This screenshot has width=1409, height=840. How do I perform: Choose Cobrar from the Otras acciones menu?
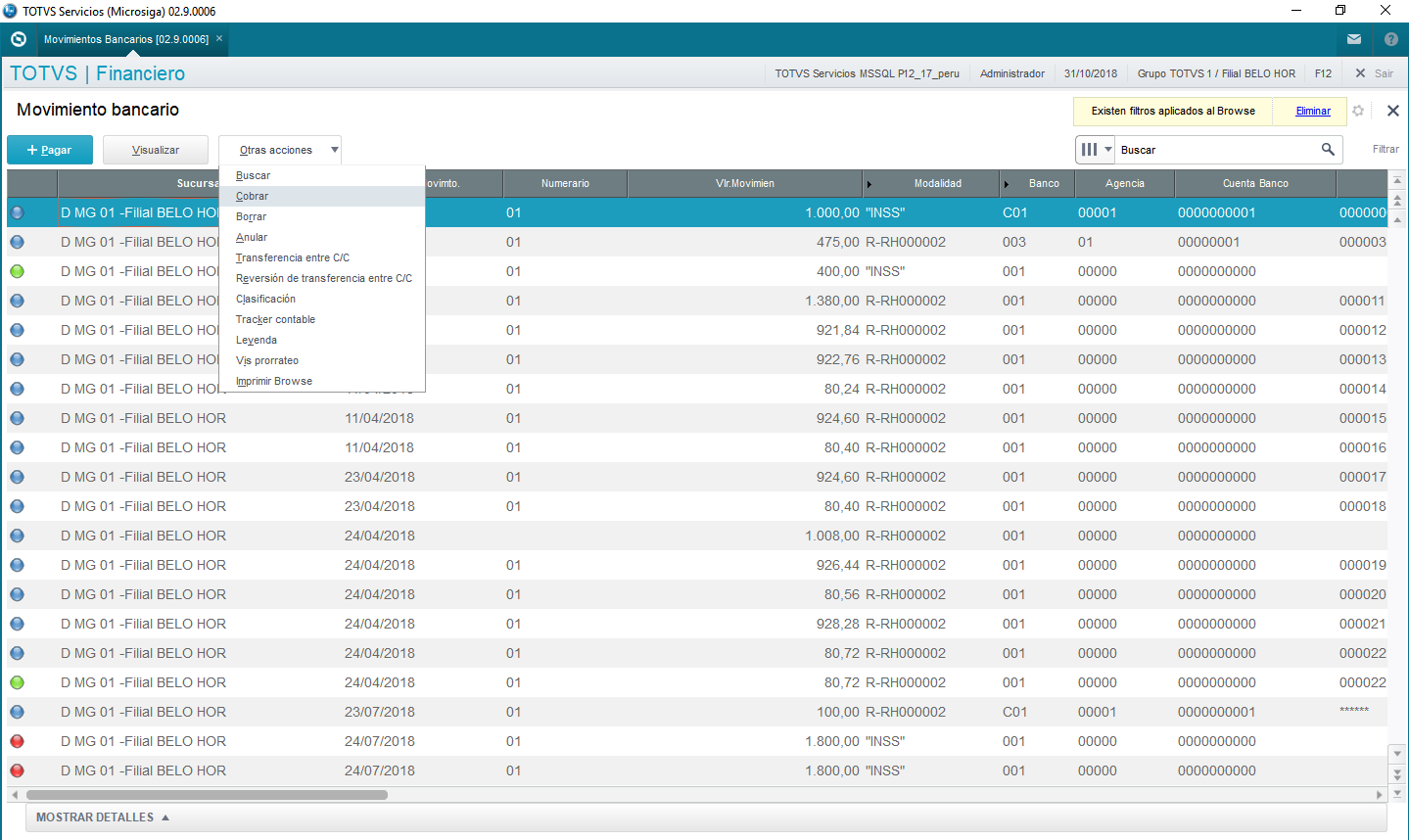[x=322, y=196]
